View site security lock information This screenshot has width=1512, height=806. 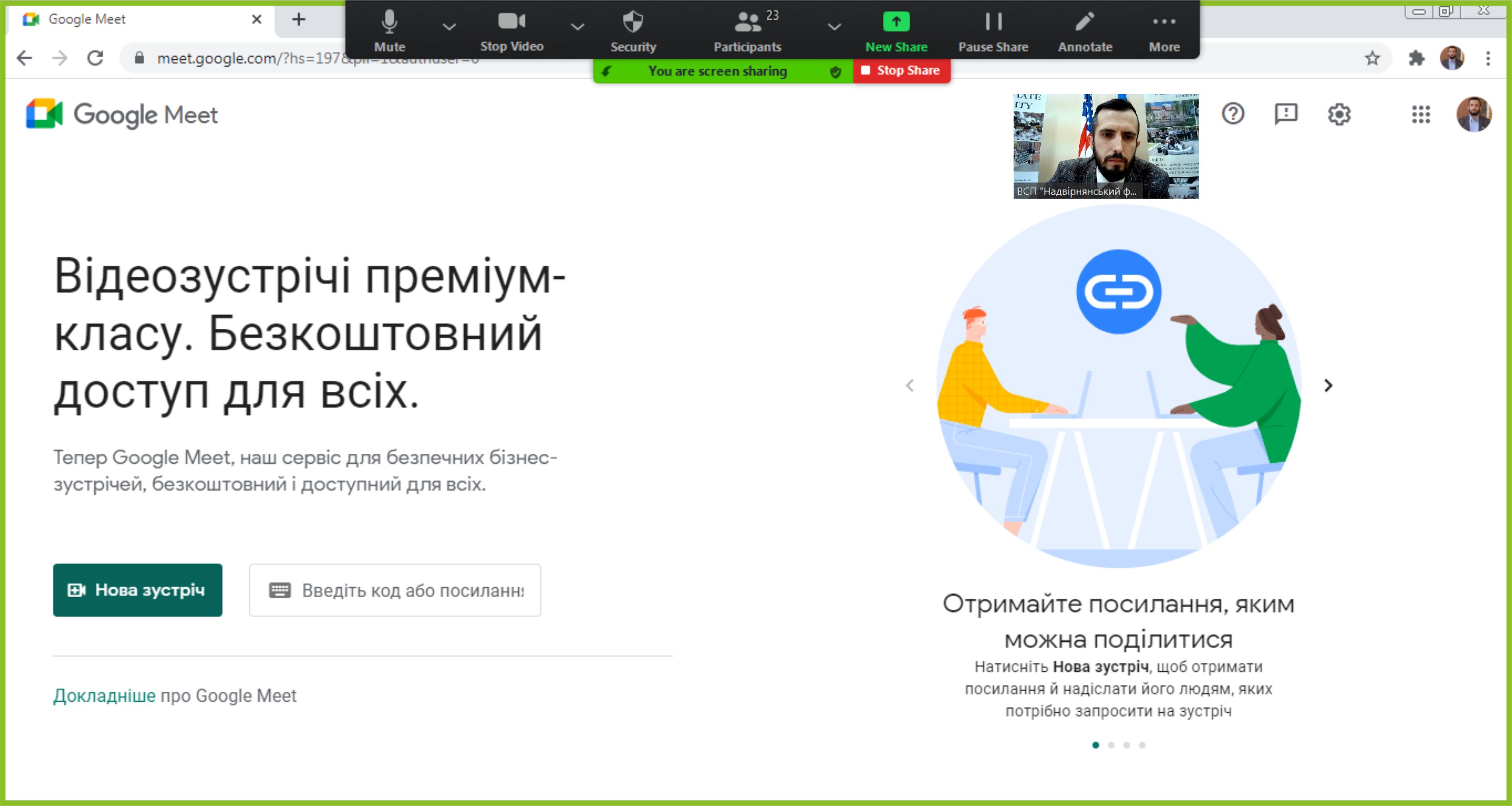tap(139, 57)
